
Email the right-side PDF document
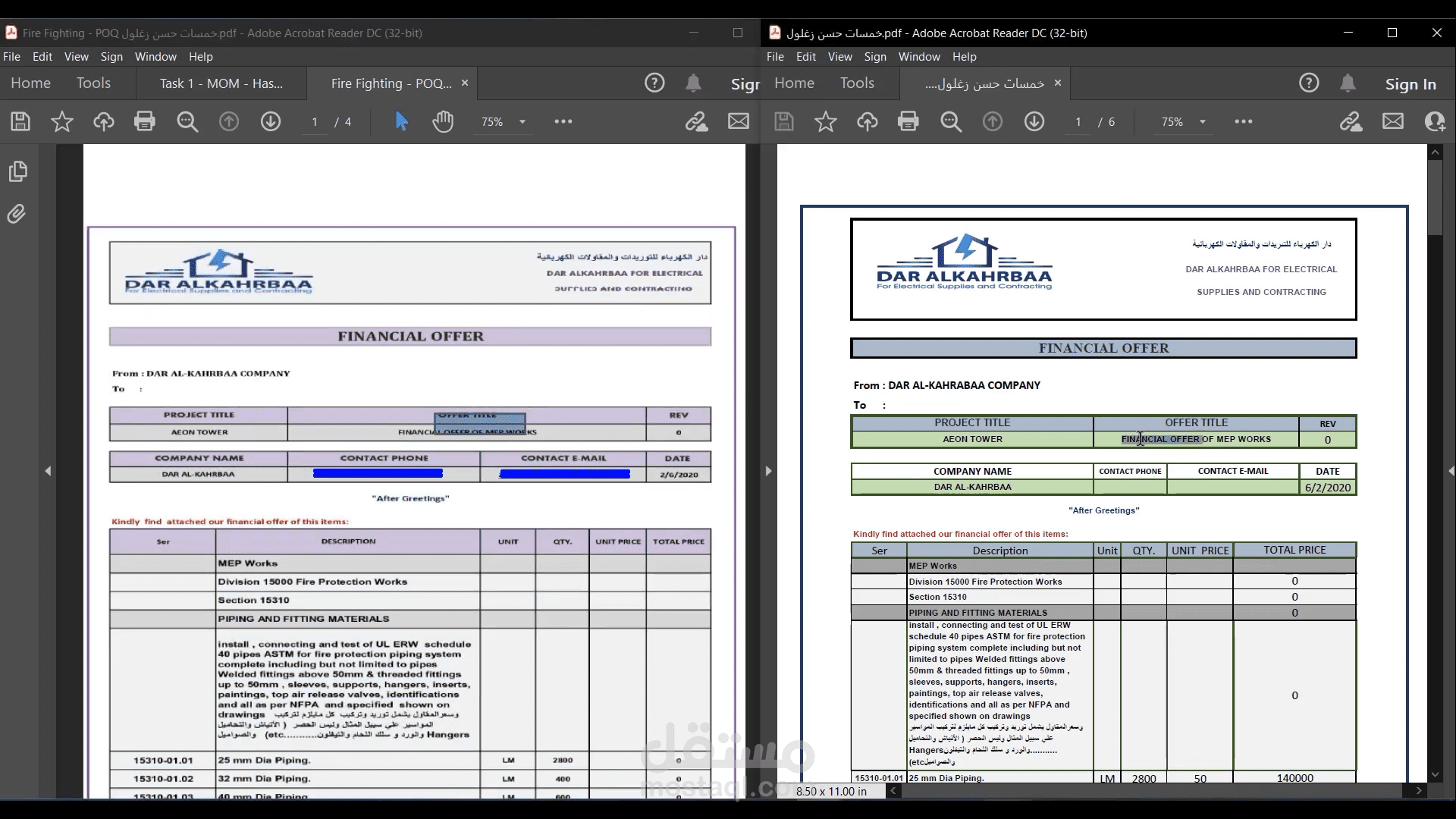(x=1392, y=121)
